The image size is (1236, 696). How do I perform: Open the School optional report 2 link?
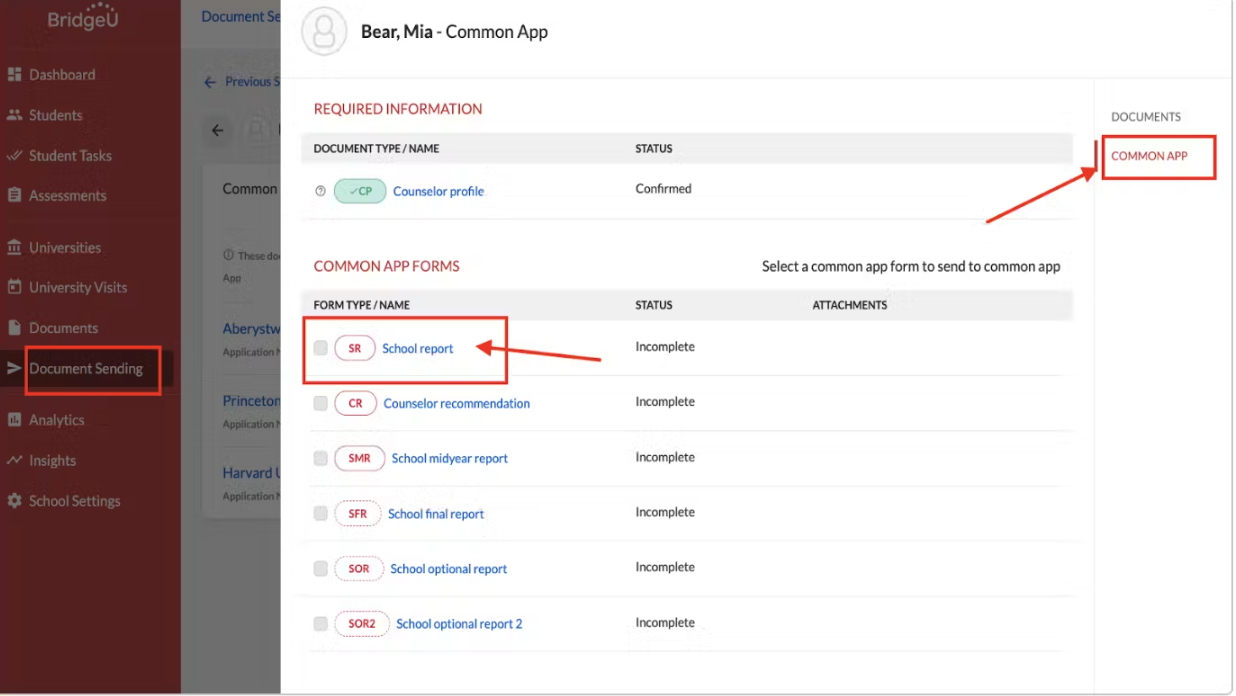click(459, 624)
